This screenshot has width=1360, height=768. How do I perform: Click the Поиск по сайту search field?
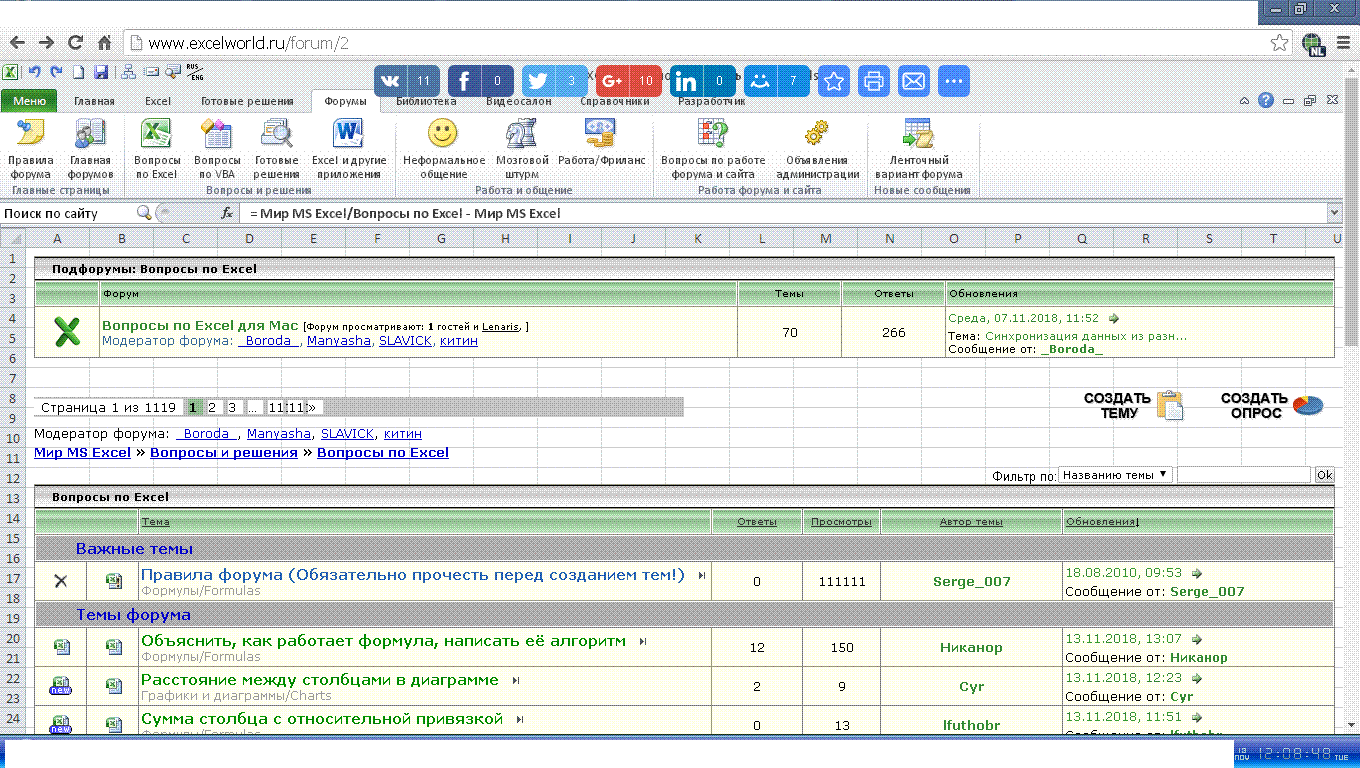pyautogui.click(x=66, y=213)
